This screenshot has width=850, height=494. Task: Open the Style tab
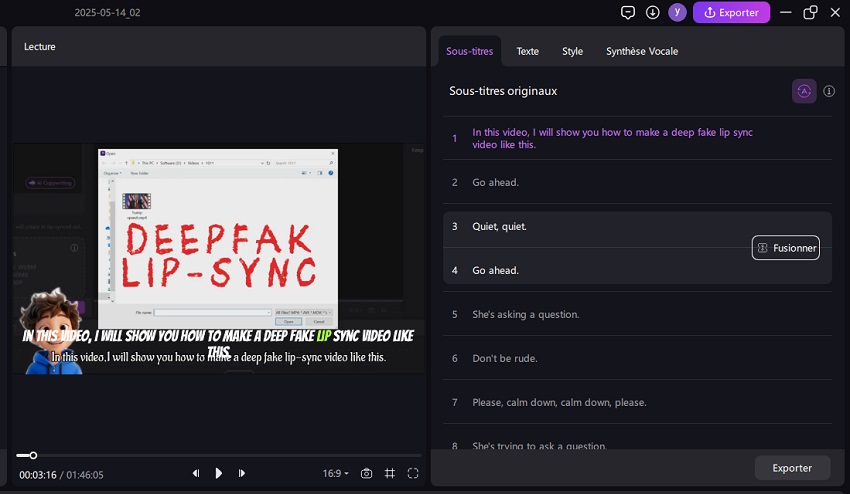pos(572,51)
